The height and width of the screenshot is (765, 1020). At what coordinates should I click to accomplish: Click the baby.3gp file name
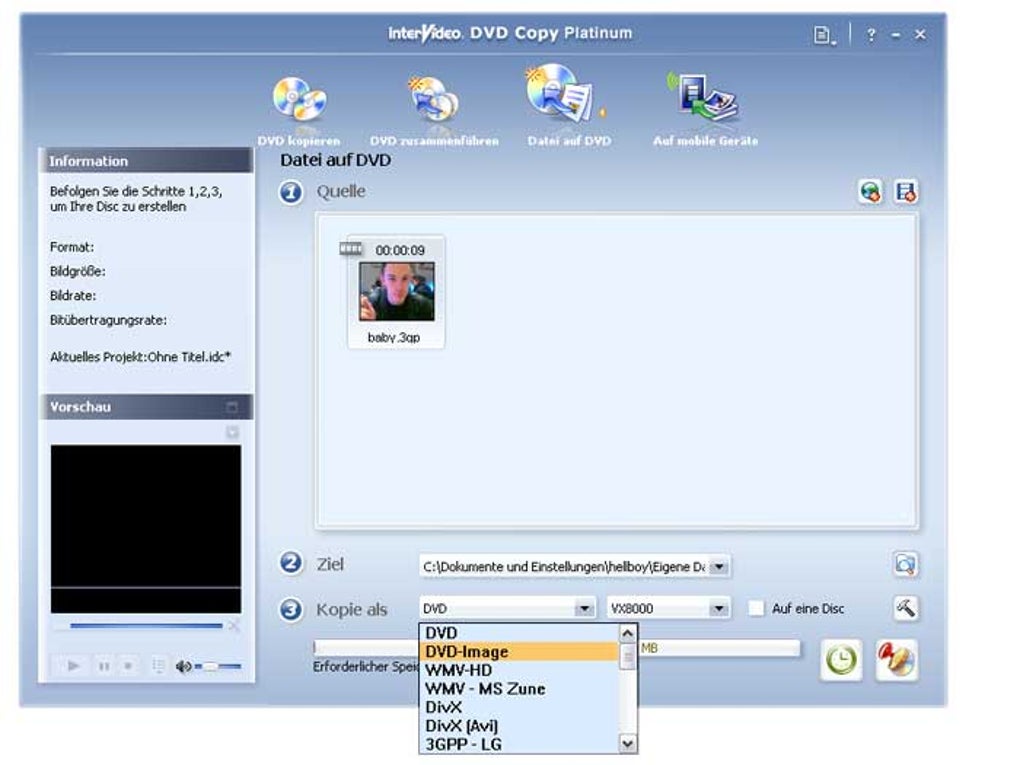(x=394, y=338)
